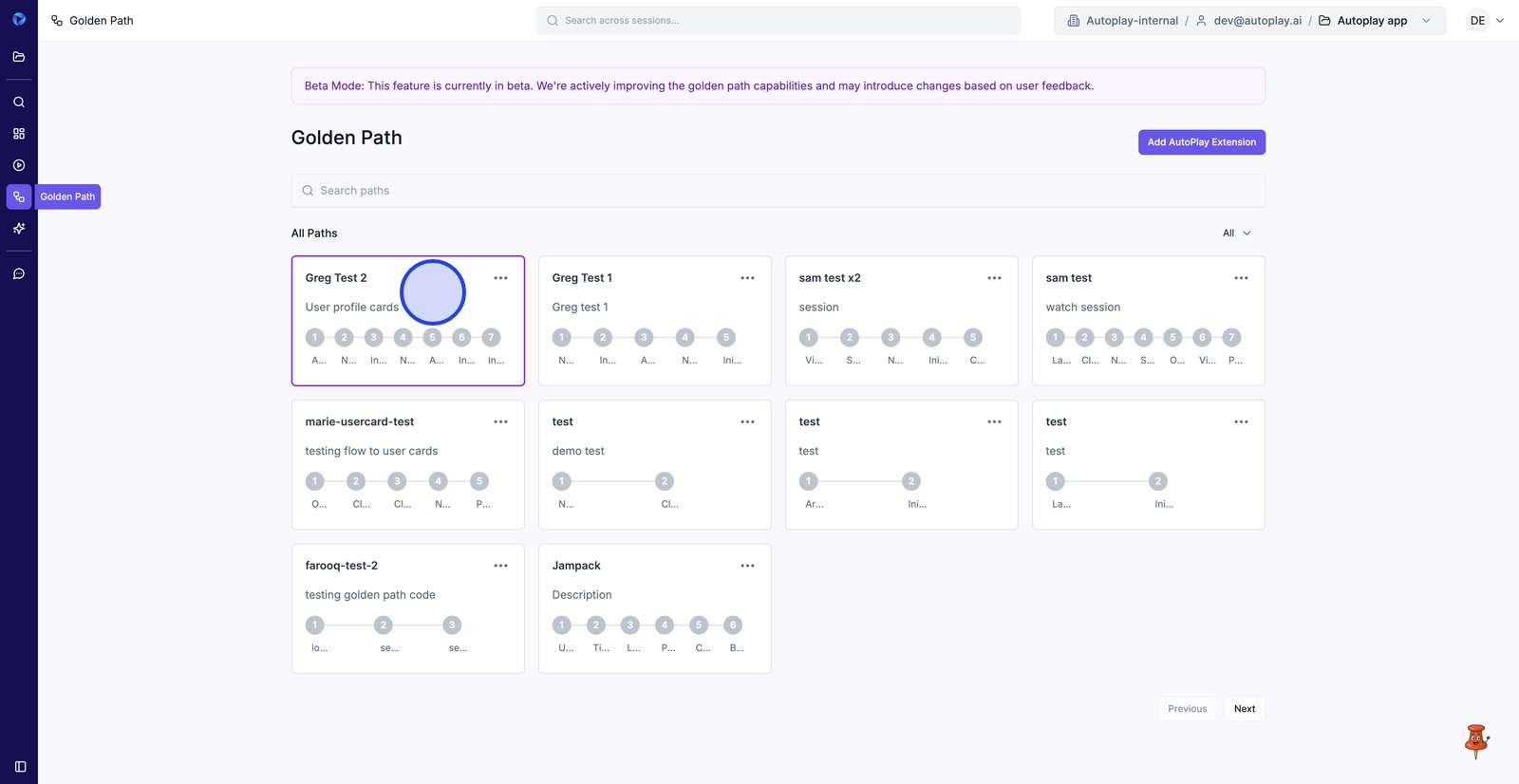
Task: Click the Autoplay logo at top left
Action: tap(19, 19)
